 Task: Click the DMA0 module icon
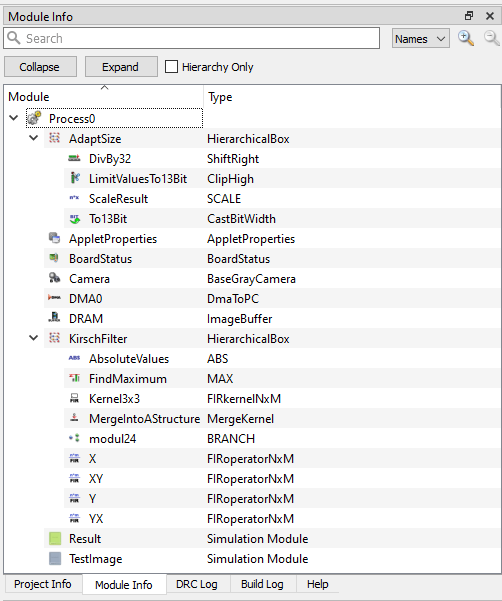(54, 298)
